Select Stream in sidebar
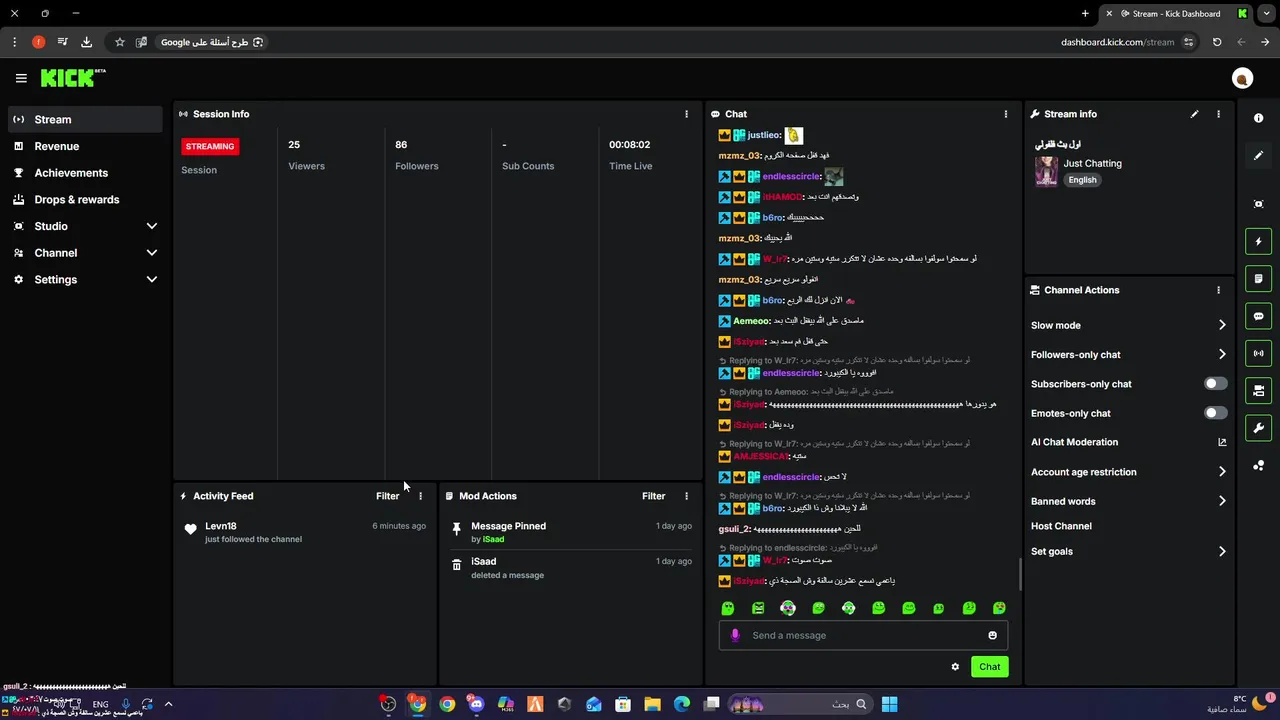This screenshot has height=720, width=1280. point(85,119)
